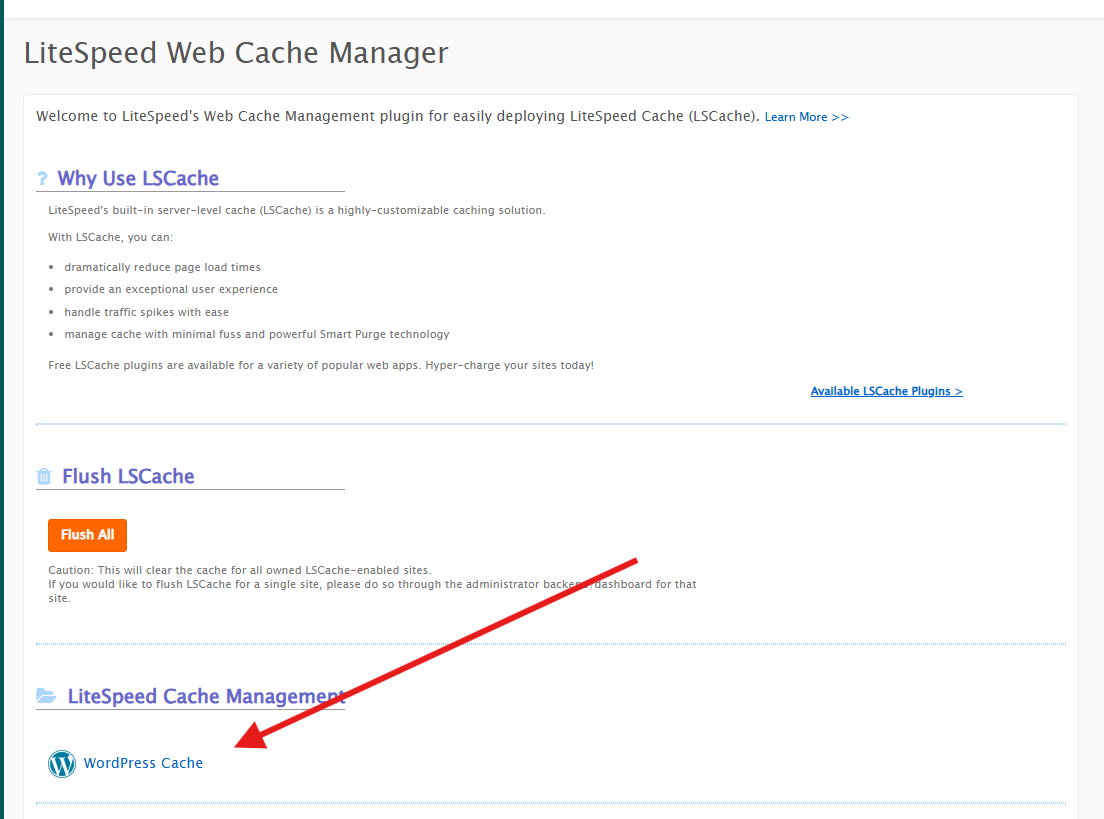Click the Why Use LSCache heading
The width and height of the screenshot is (1104, 819).
click(x=138, y=178)
